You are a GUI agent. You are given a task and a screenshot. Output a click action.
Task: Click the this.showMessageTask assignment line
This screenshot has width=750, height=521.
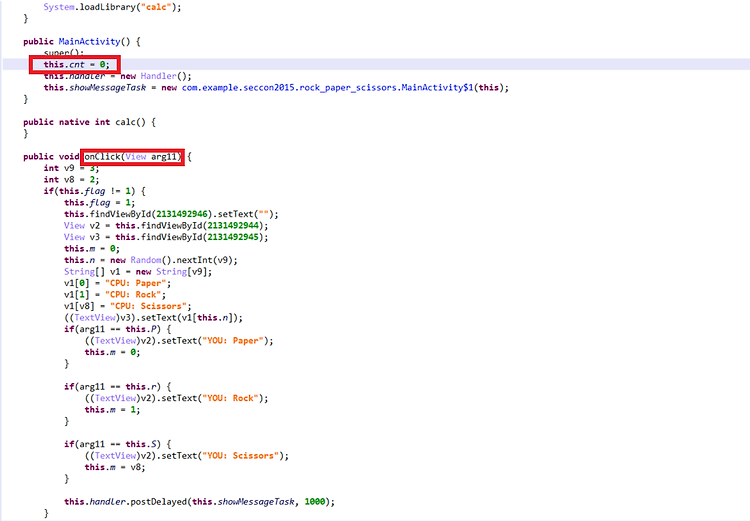(276, 88)
